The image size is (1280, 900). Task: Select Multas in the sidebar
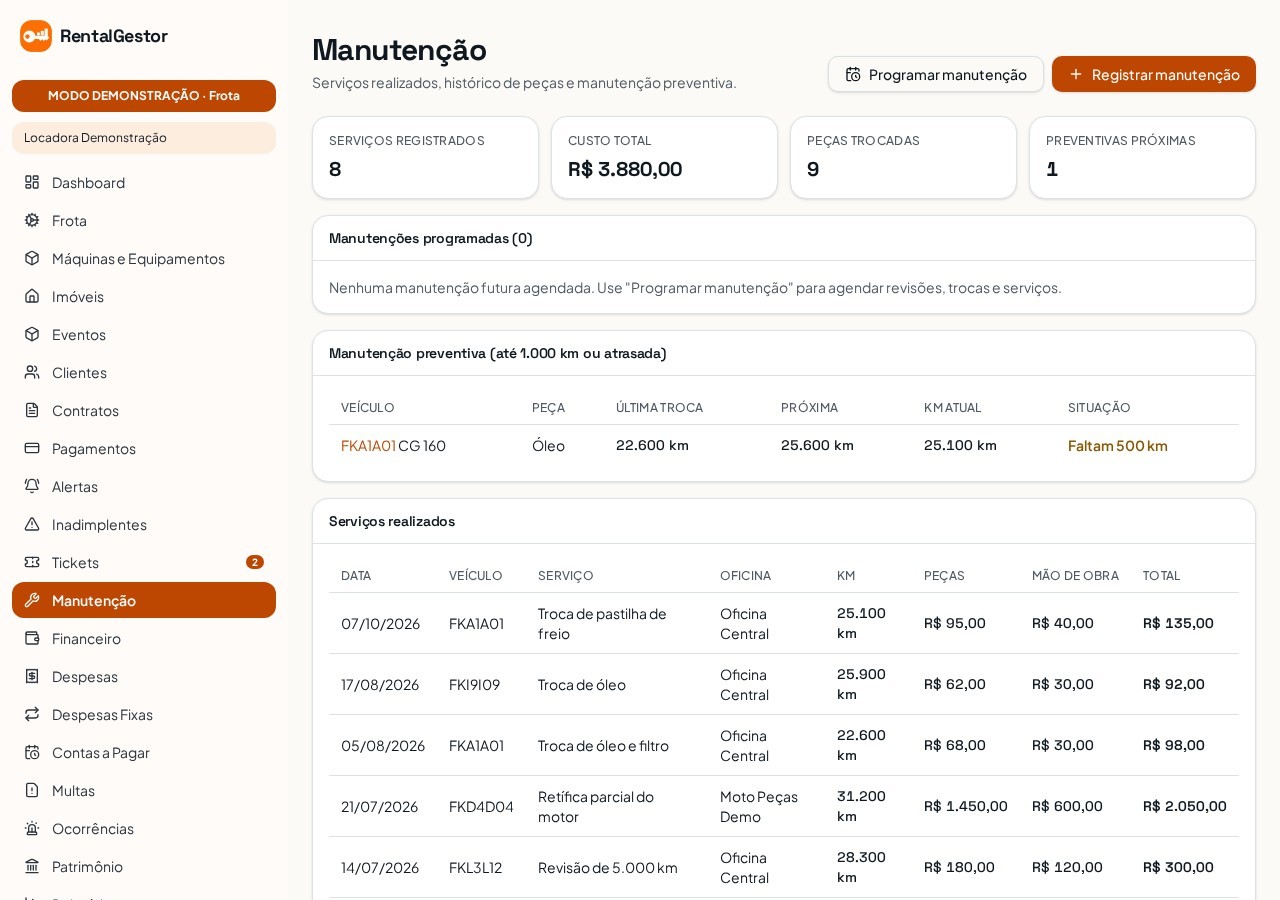144,790
